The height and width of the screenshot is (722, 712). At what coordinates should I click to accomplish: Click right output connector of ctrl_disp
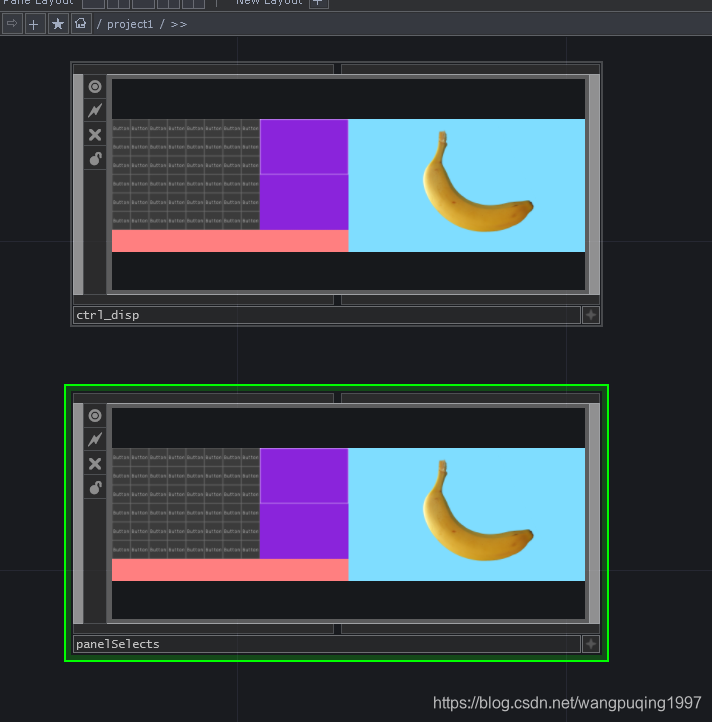[595, 185]
